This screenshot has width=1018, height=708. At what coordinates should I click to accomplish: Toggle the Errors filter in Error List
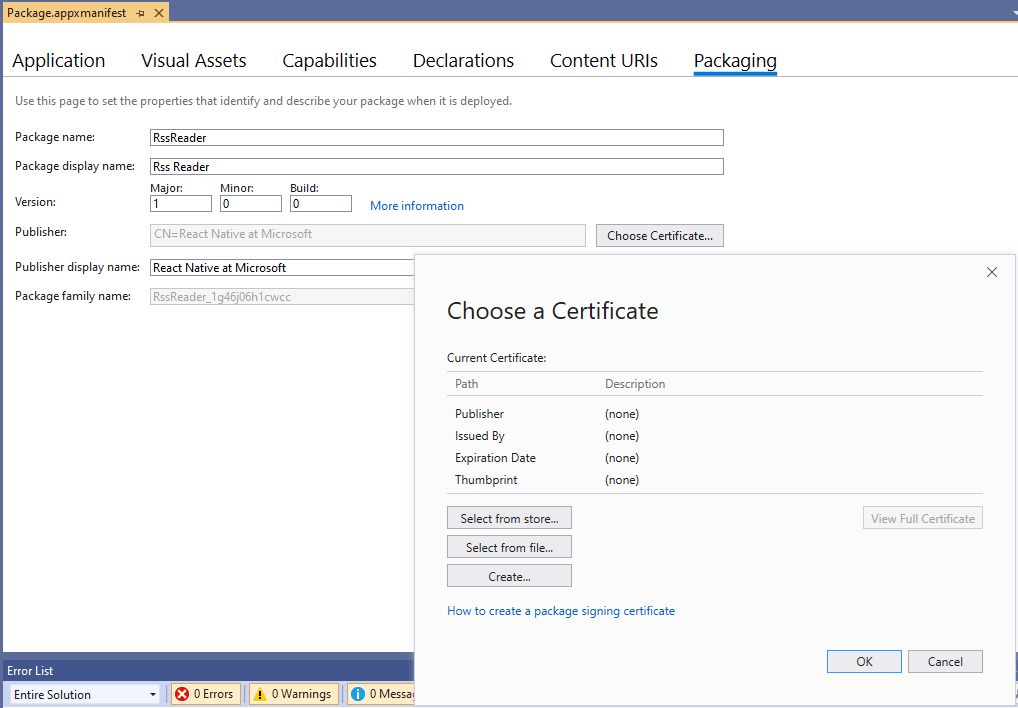205,693
